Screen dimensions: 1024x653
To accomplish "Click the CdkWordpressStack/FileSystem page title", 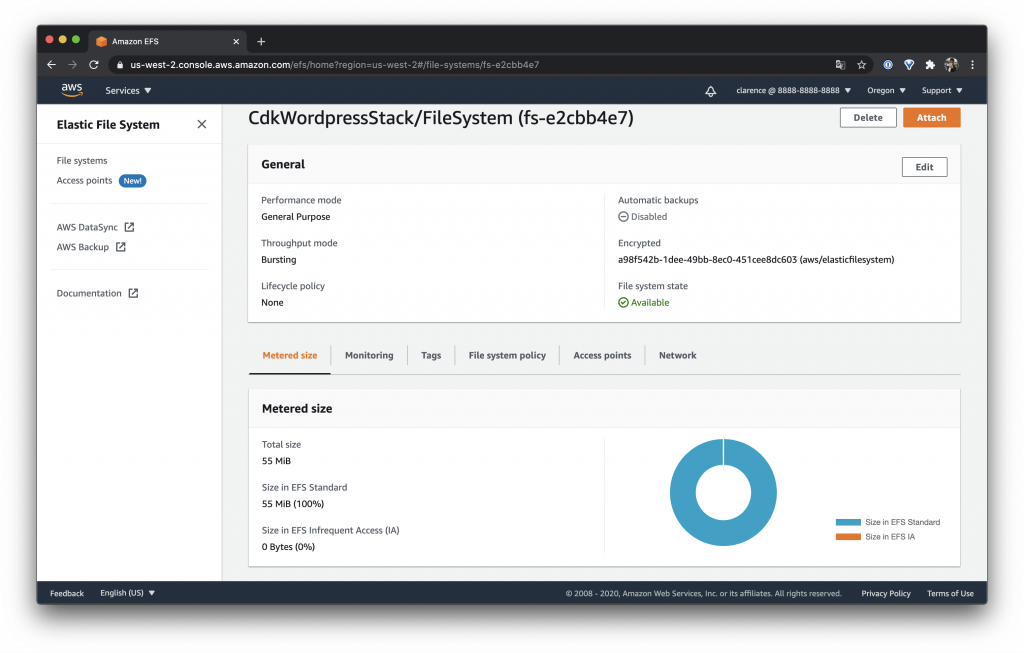I will pyautogui.click(x=441, y=118).
